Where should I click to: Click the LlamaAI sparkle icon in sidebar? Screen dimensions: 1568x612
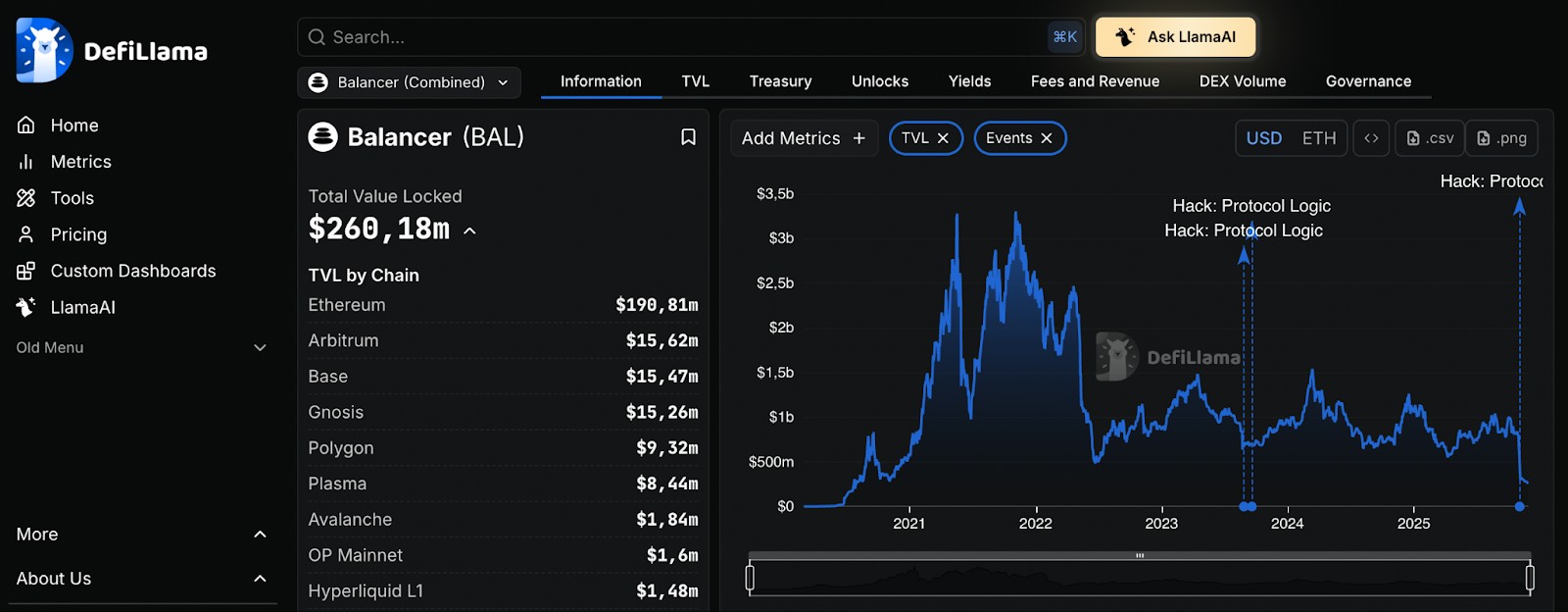coord(26,307)
